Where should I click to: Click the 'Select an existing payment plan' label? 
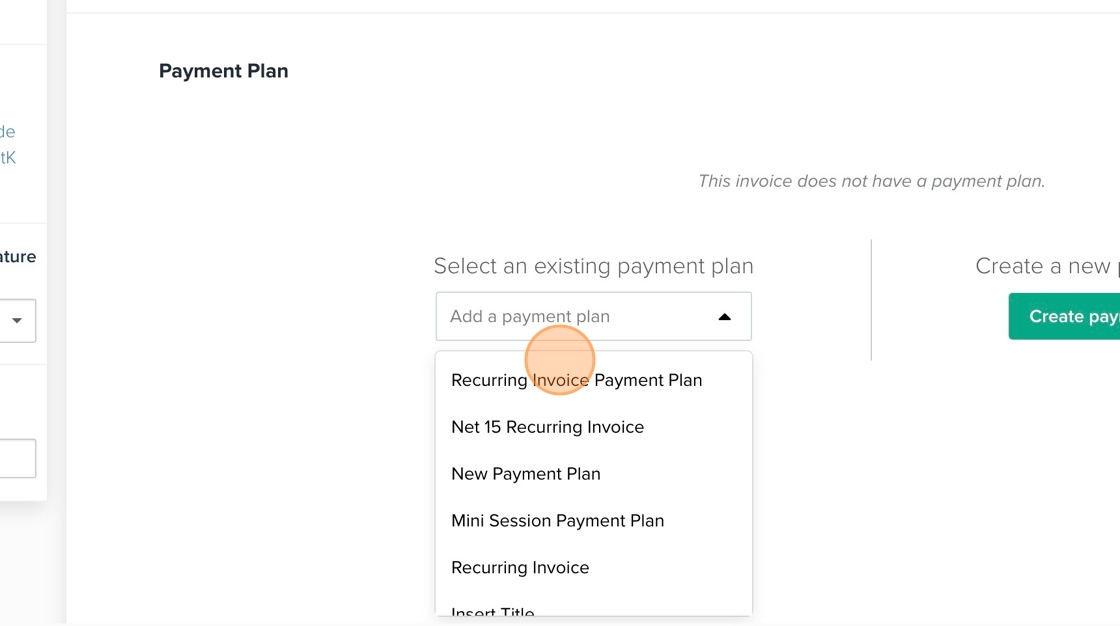click(x=594, y=266)
